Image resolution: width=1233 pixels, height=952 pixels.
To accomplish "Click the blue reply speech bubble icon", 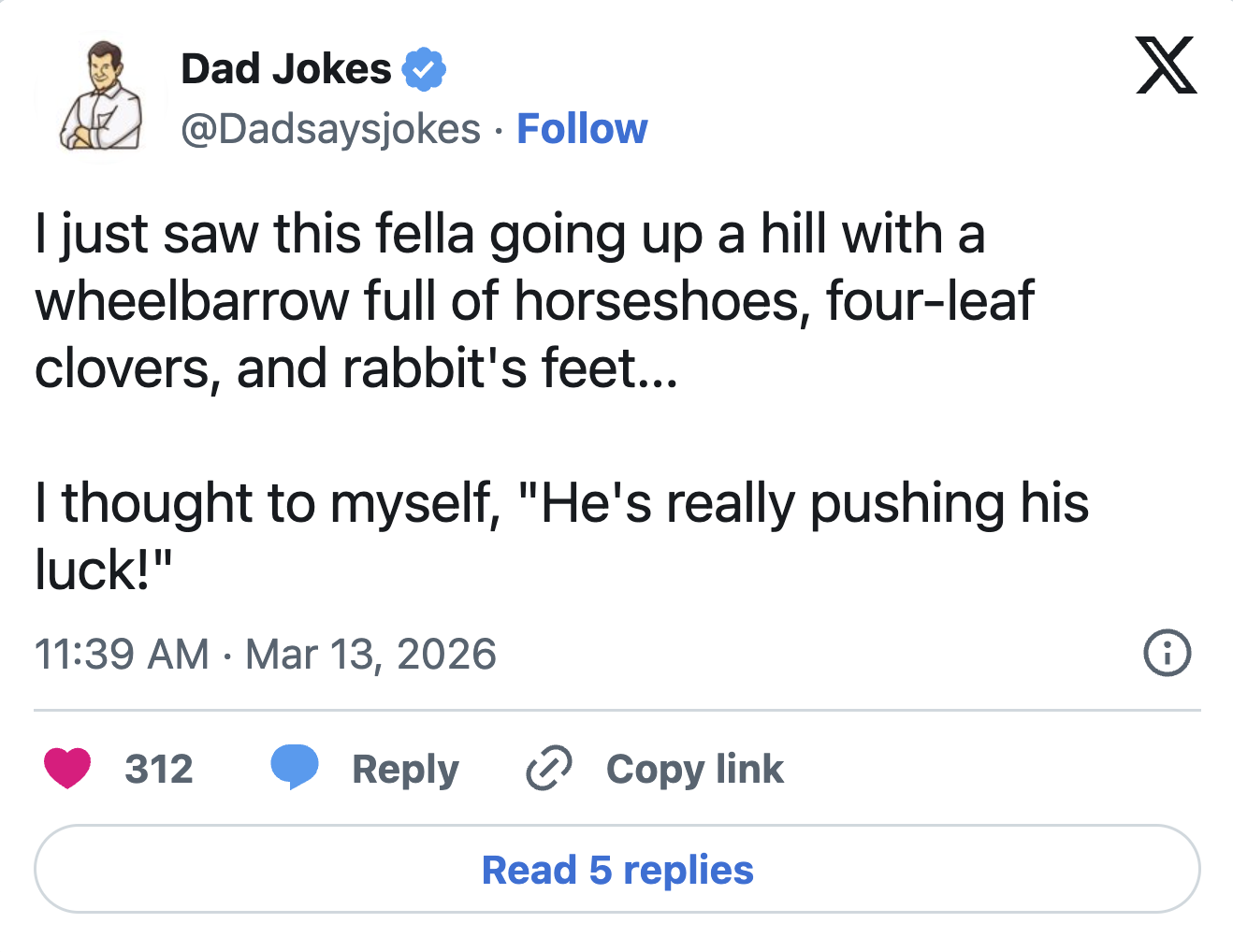I will (x=295, y=767).
